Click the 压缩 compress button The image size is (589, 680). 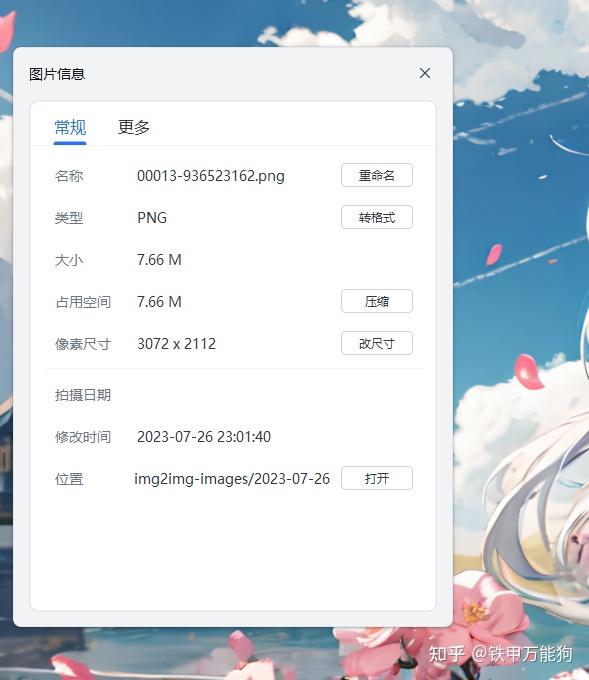click(376, 301)
